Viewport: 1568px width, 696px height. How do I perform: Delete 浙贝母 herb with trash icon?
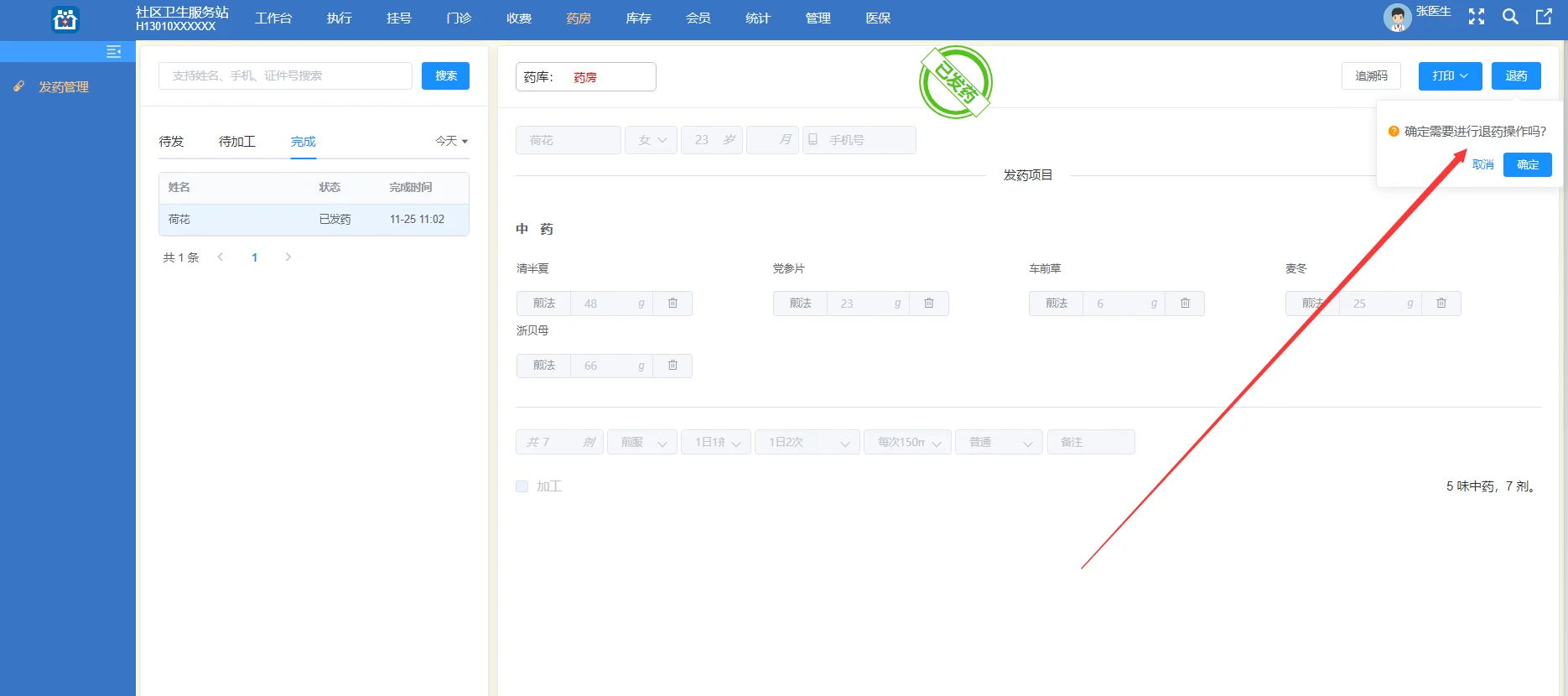coord(672,366)
